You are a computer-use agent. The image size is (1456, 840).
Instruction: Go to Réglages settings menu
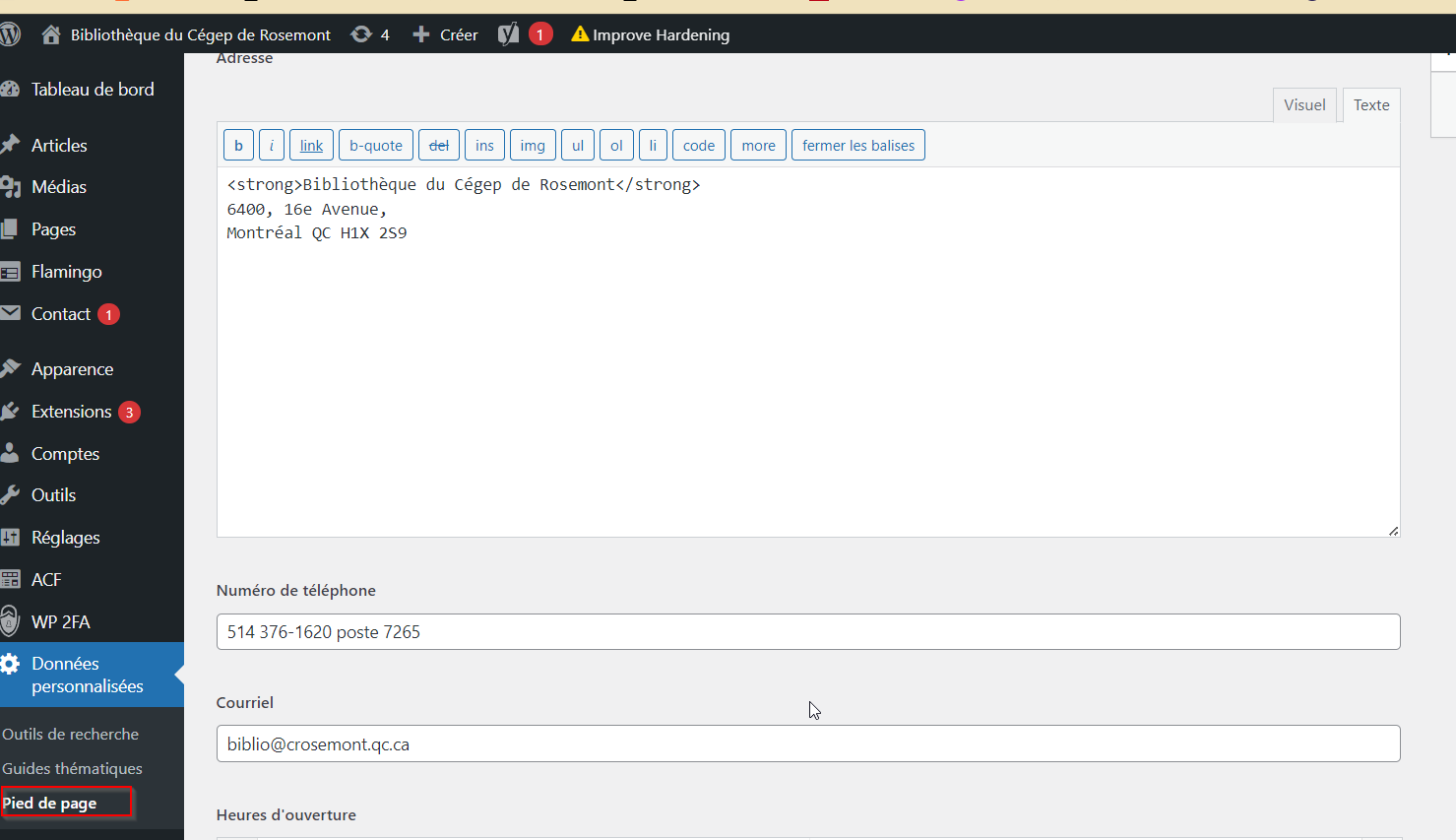pyautogui.click(x=65, y=538)
